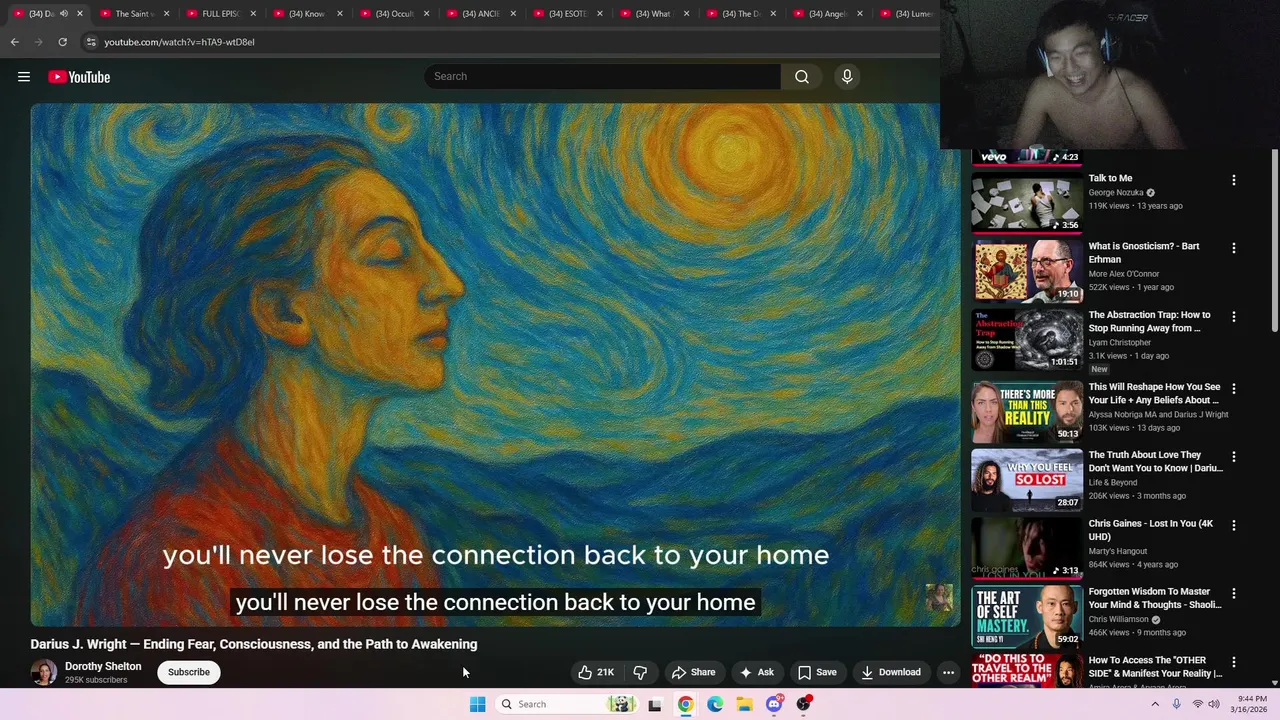Click the search magnifier button
The image size is (1280, 720).
[802, 77]
